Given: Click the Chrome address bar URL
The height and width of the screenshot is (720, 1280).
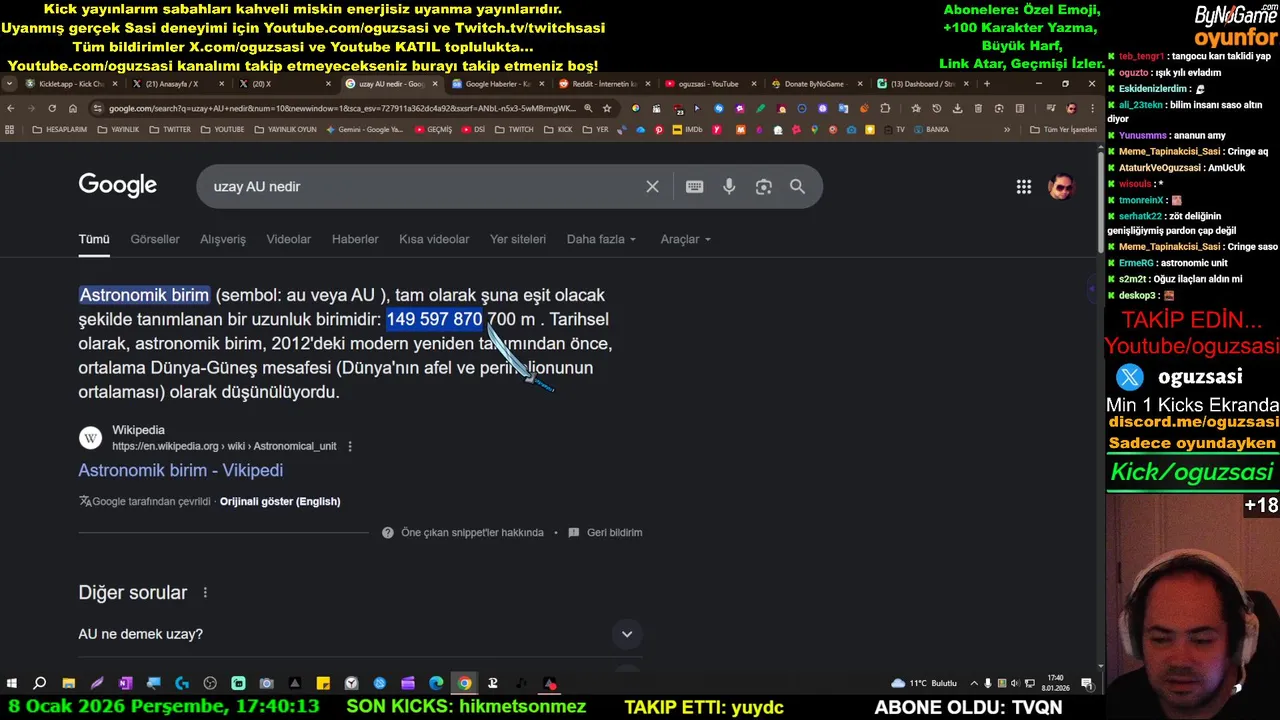Looking at the screenshot, I should coord(341,108).
